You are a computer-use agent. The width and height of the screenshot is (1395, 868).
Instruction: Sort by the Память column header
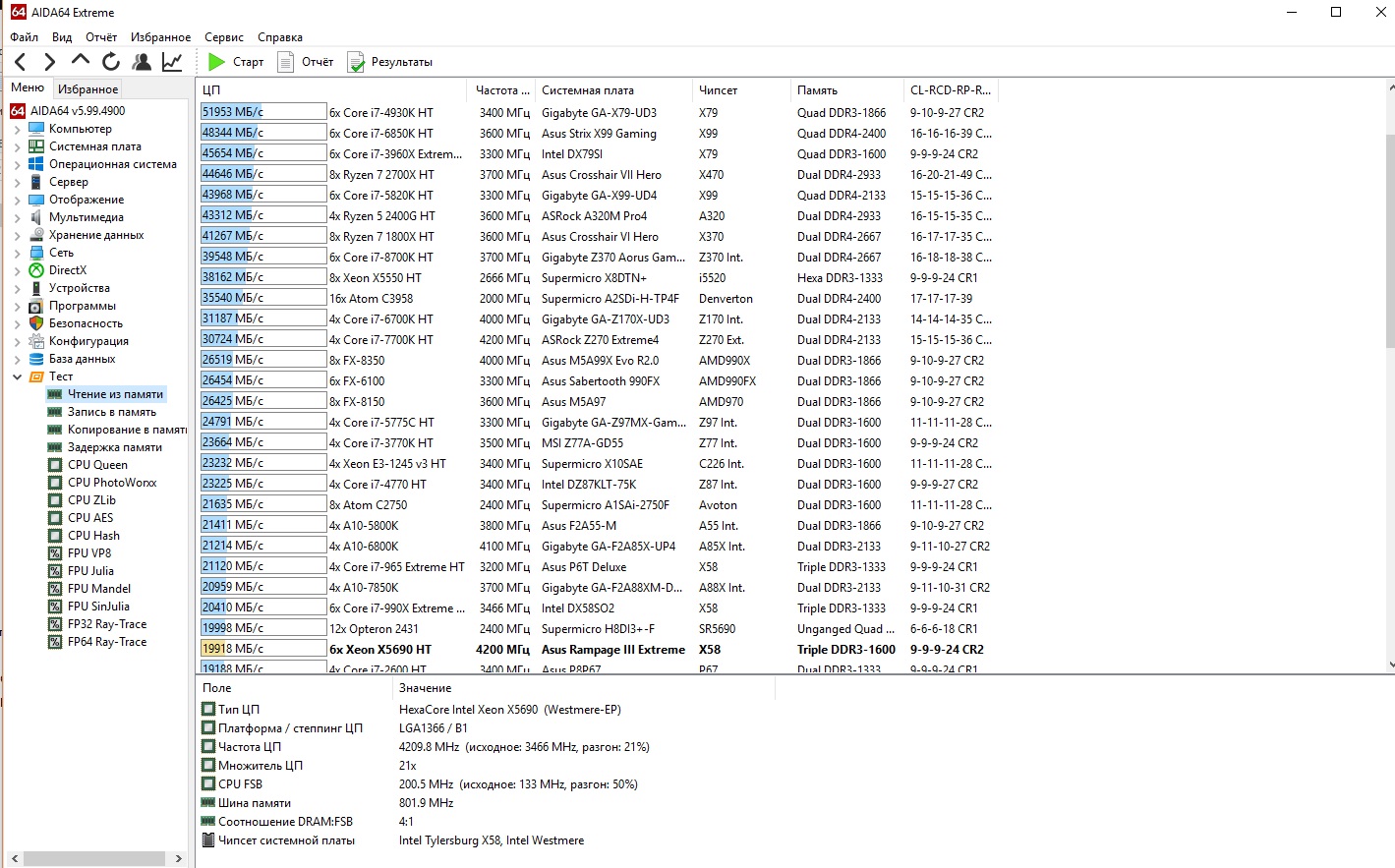(847, 90)
